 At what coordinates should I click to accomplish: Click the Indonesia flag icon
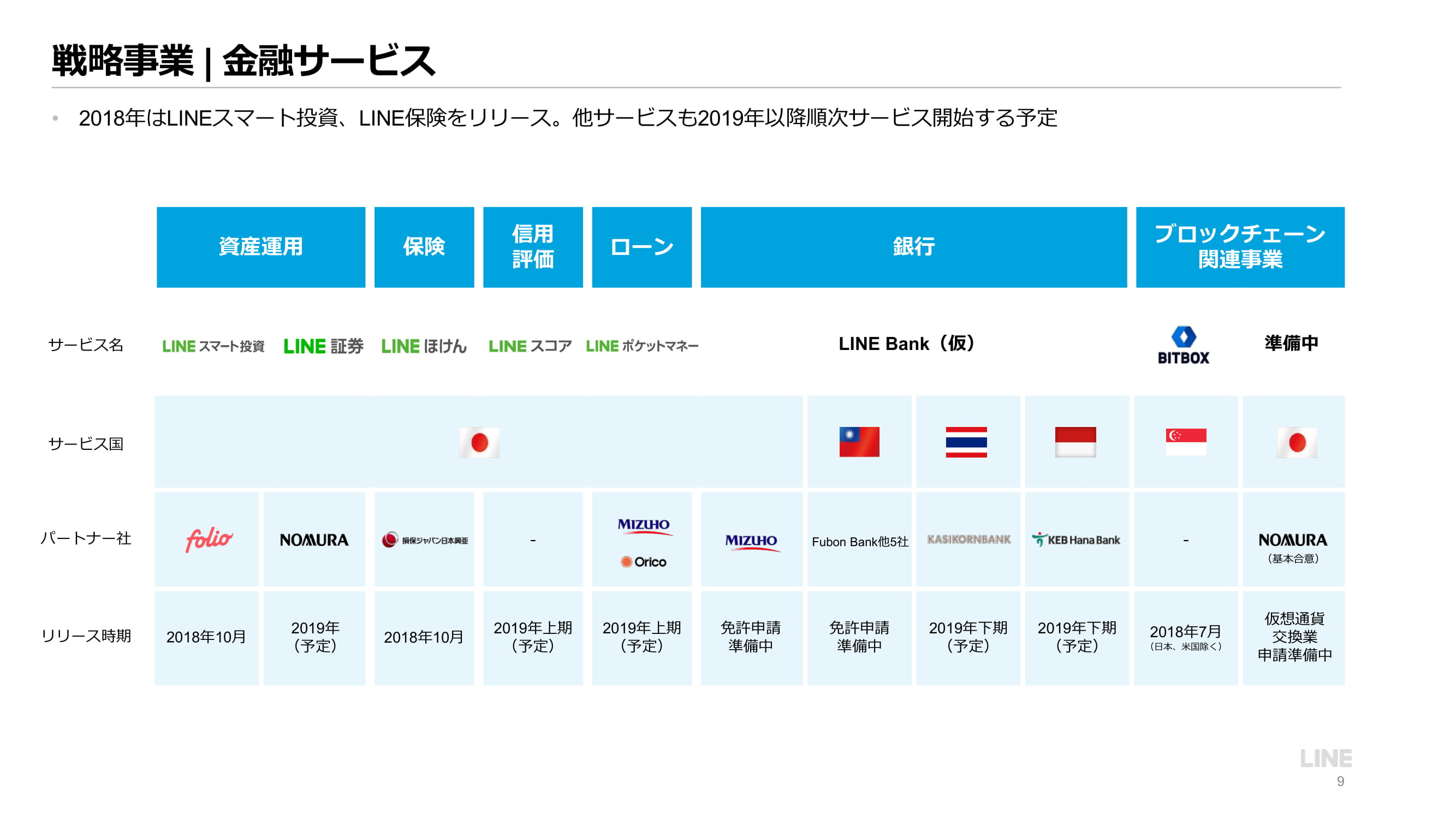(1075, 441)
